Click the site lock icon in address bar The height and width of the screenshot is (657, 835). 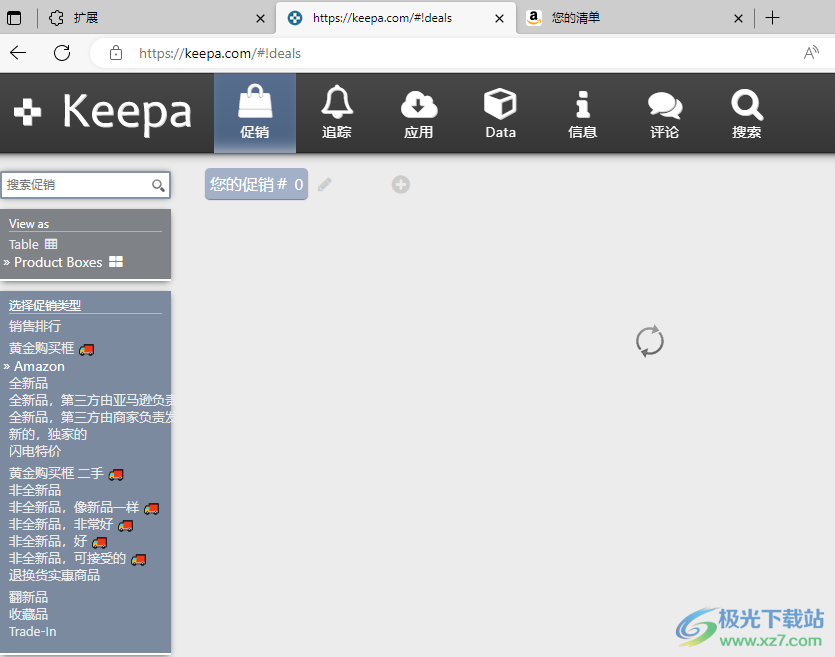click(x=116, y=53)
